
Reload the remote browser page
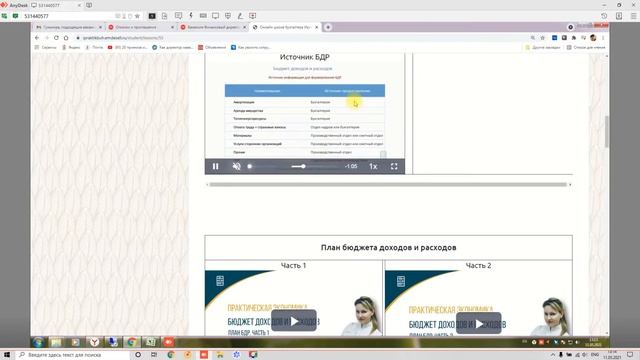[x=56, y=38]
